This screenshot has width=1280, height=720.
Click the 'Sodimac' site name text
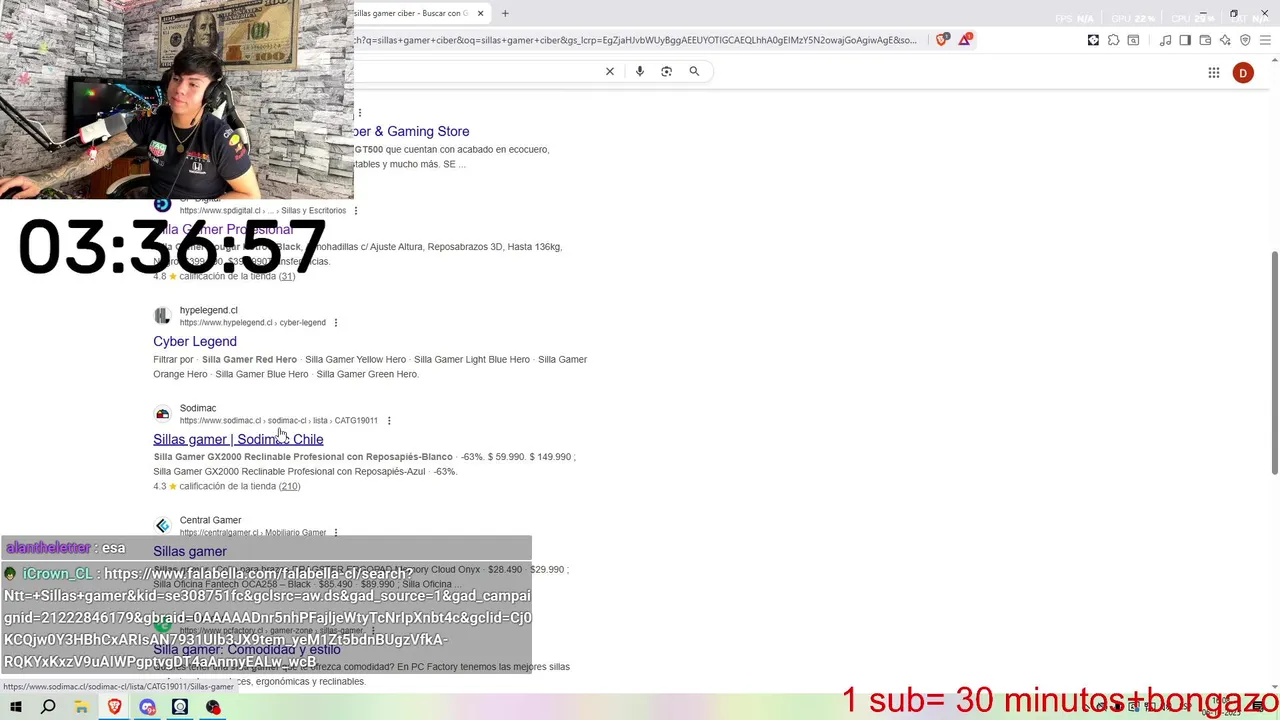198,408
